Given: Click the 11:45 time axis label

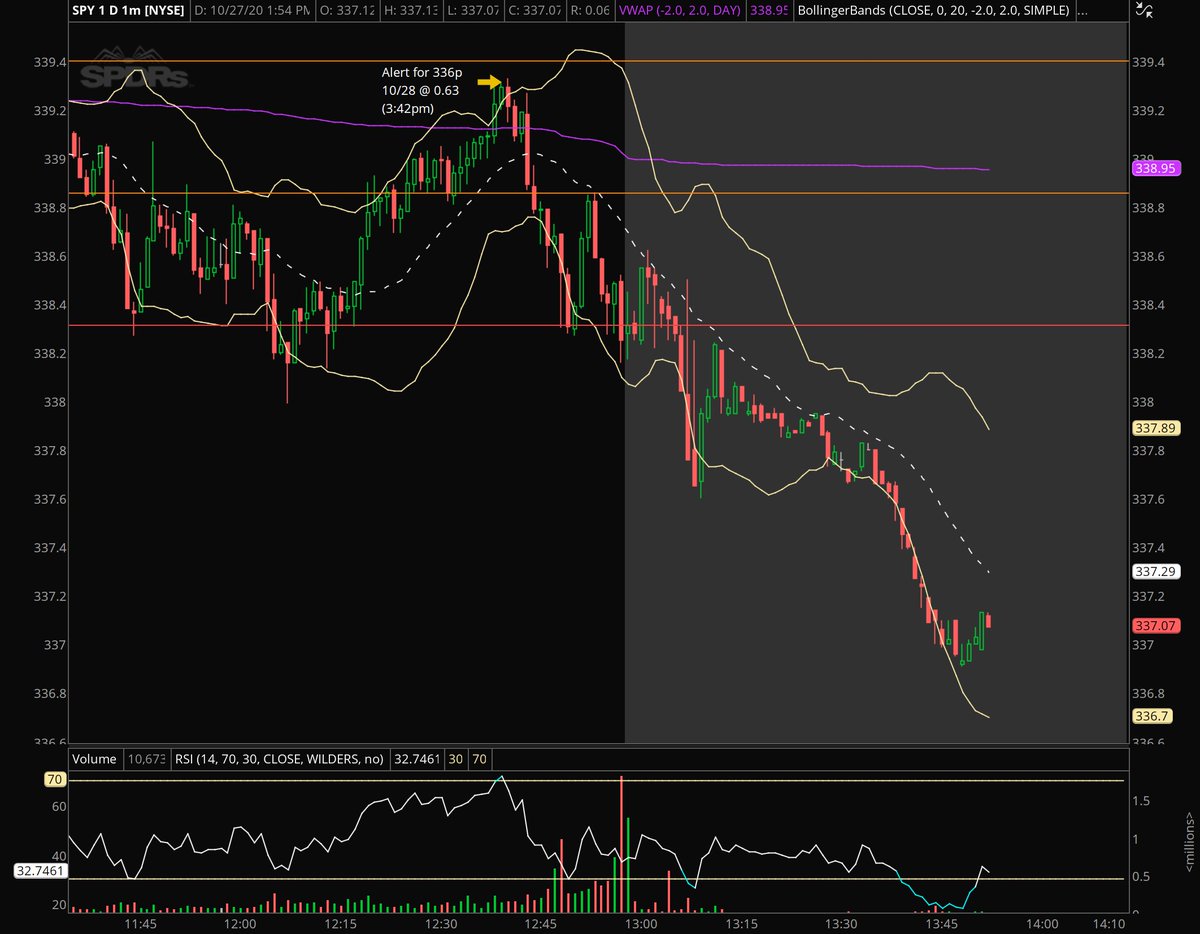Looking at the screenshot, I should pyautogui.click(x=140, y=924).
